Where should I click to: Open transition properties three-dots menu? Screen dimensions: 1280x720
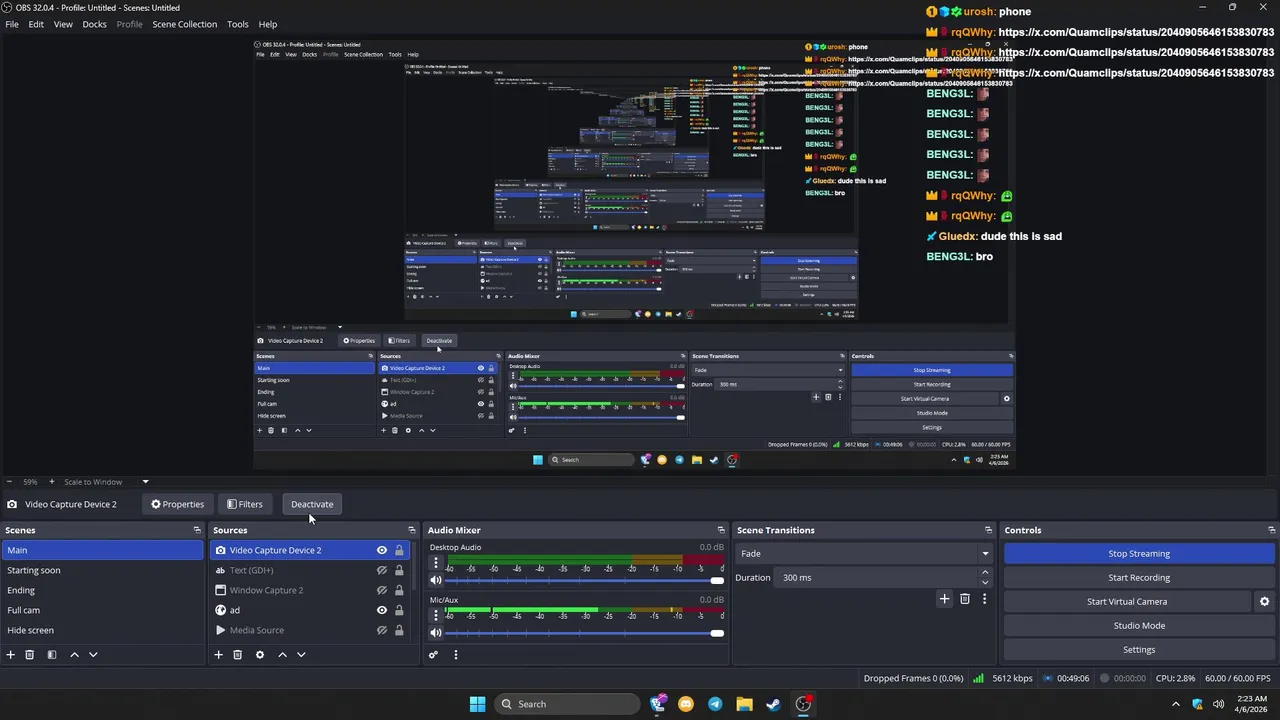point(984,599)
